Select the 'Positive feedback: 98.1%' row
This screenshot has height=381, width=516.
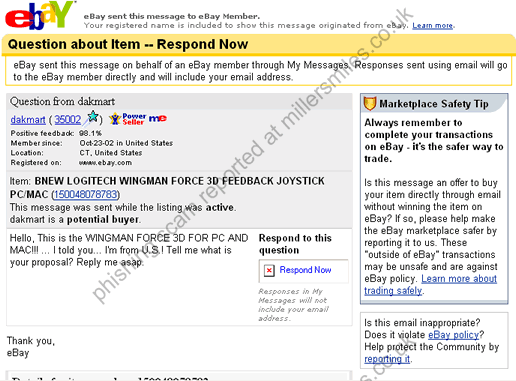click(56, 133)
